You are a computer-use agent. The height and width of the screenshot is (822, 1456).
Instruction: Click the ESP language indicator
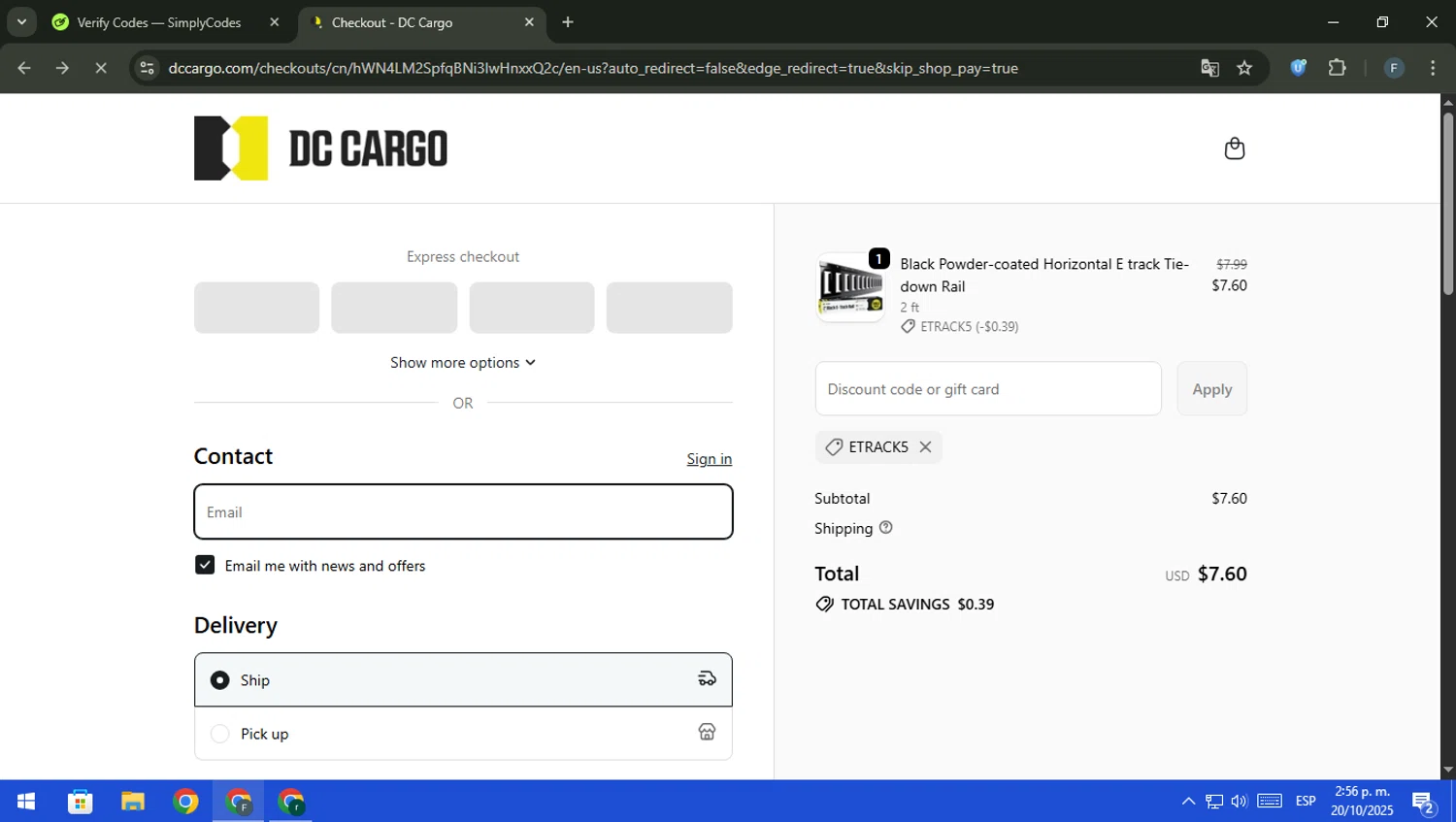click(1306, 802)
